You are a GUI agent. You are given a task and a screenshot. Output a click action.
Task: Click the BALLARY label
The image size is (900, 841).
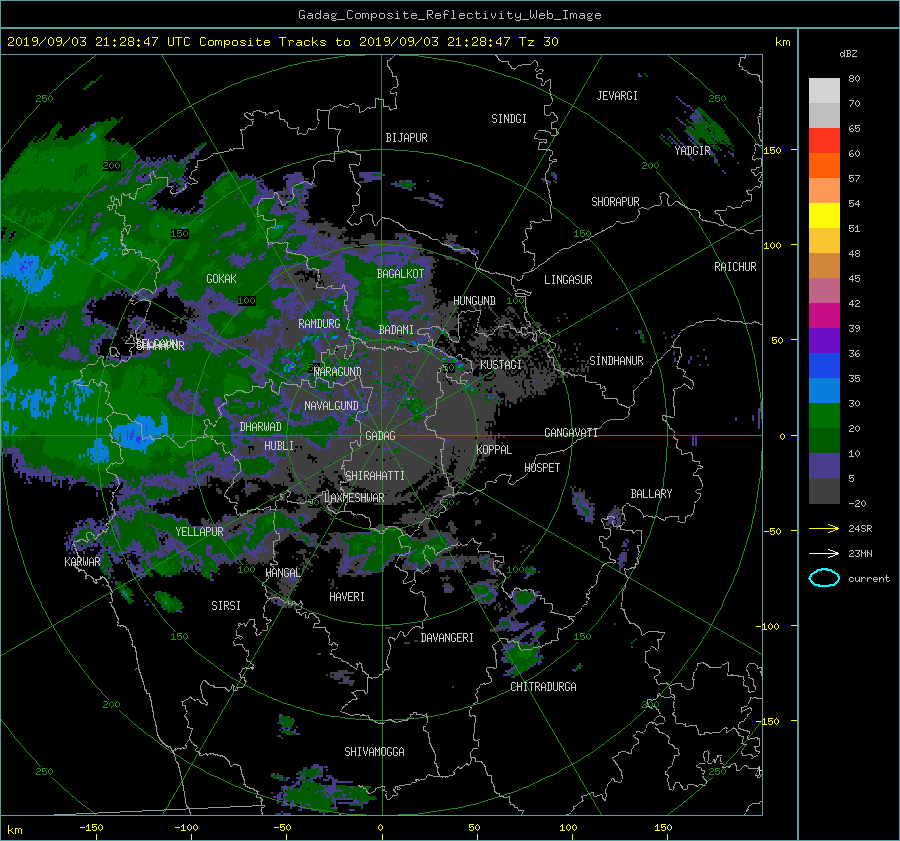651,494
